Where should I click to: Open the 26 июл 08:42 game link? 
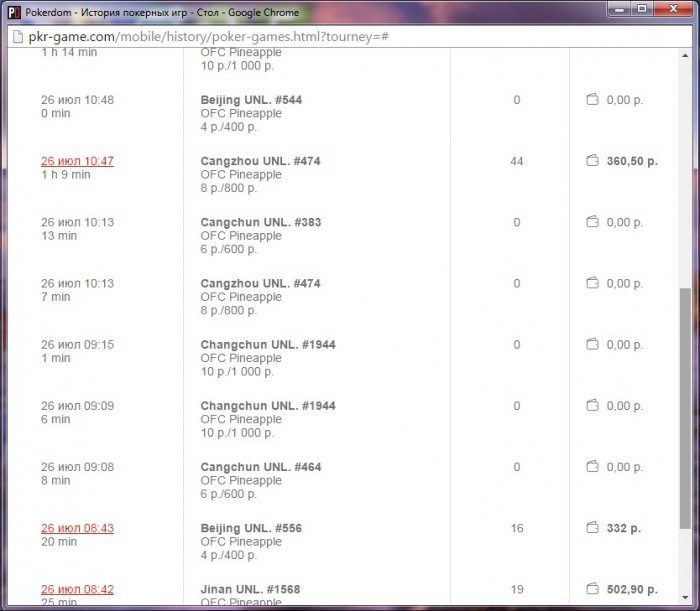(77, 589)
